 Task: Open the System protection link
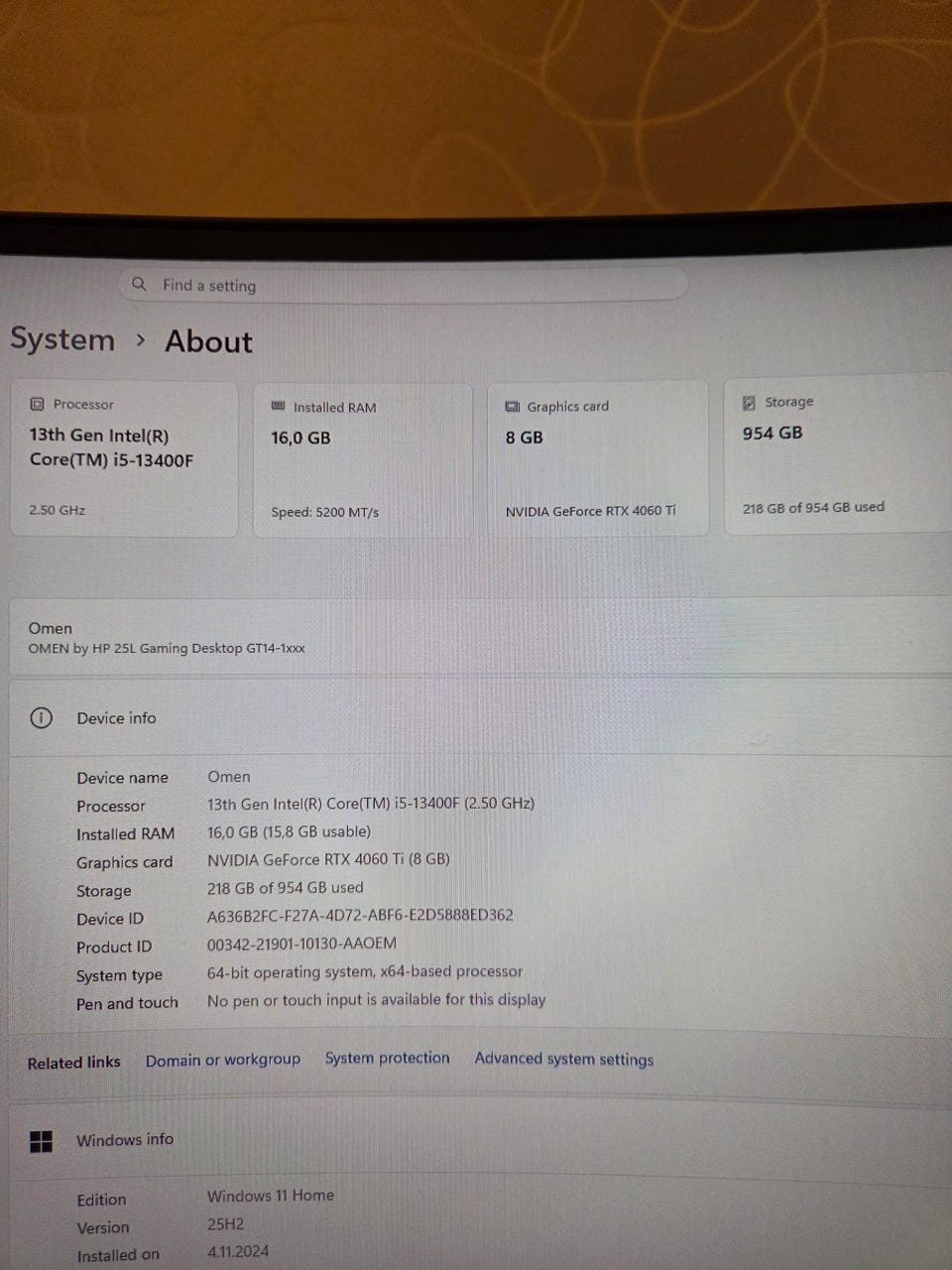(x=388, y=1058)
